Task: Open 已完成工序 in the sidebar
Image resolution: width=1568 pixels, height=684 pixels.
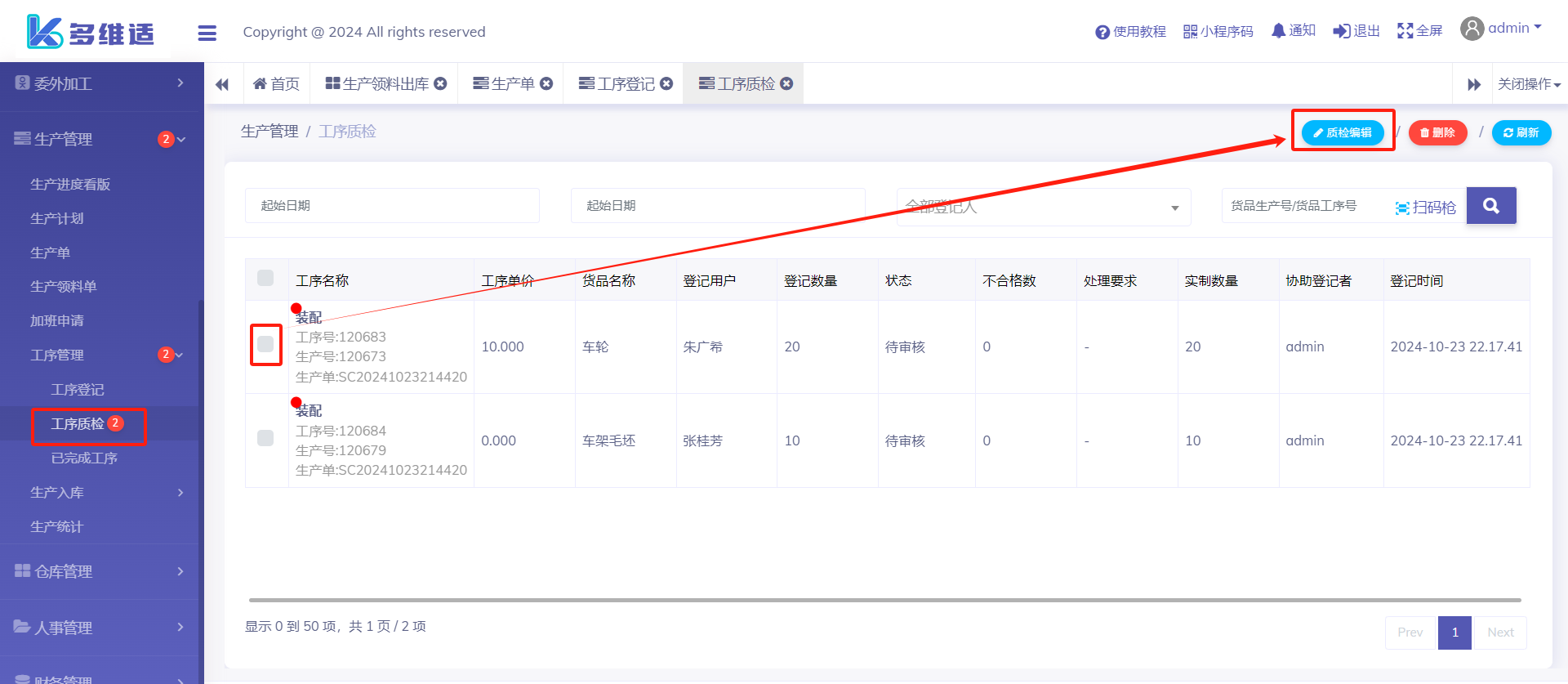Action: tap(84, 458)
